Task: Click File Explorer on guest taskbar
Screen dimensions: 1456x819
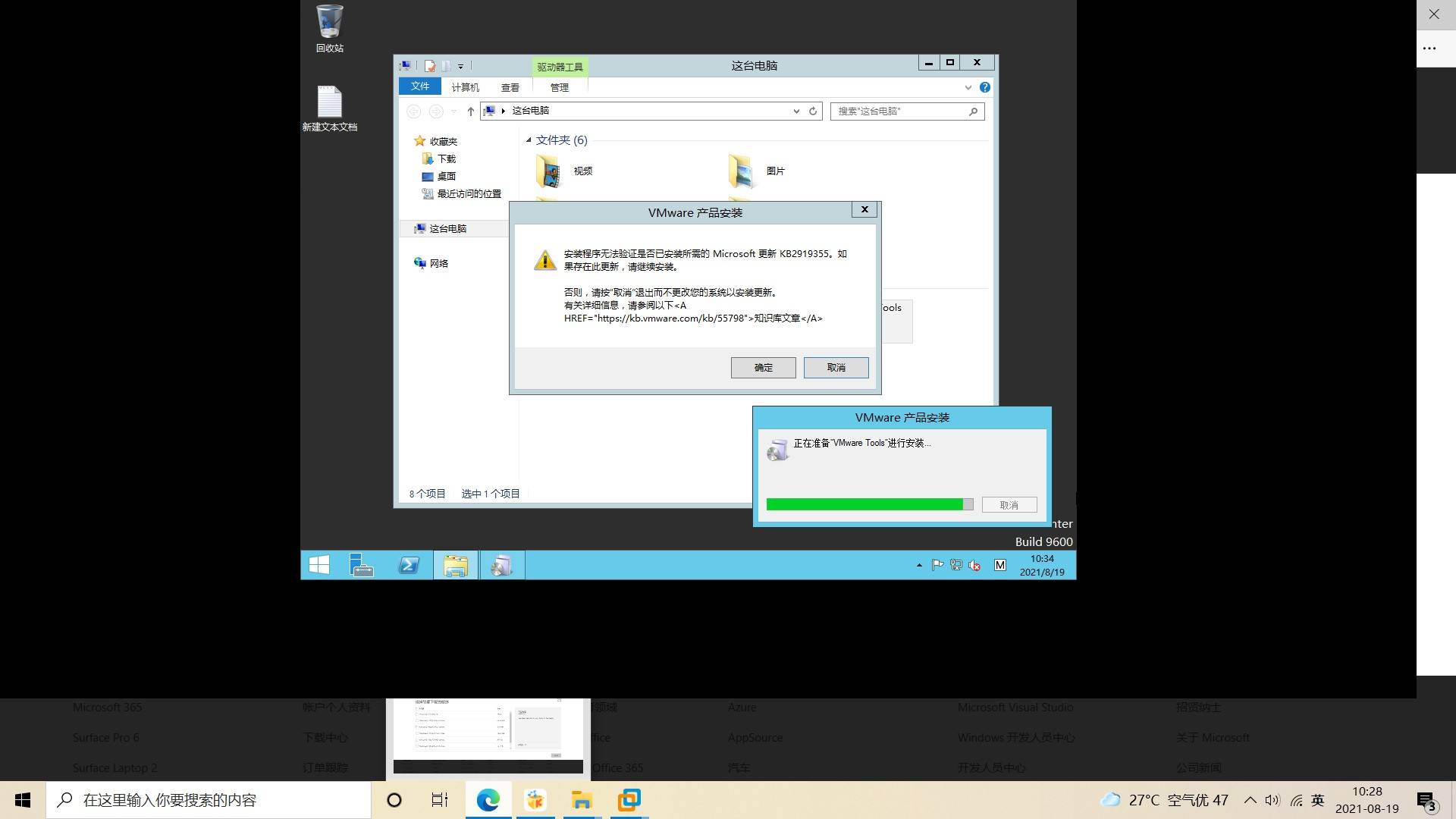Action: pos(455,566)
